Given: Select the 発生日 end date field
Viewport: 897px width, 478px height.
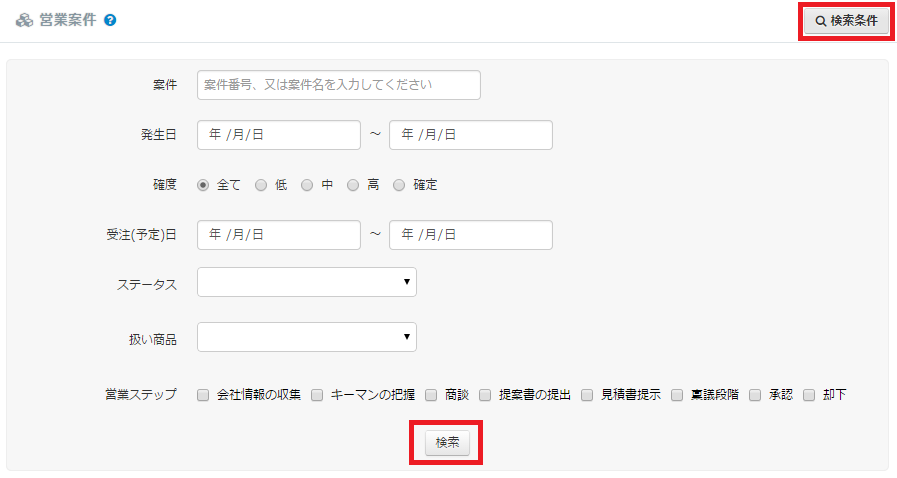Looking at the screenshot, I should point(470,135).
